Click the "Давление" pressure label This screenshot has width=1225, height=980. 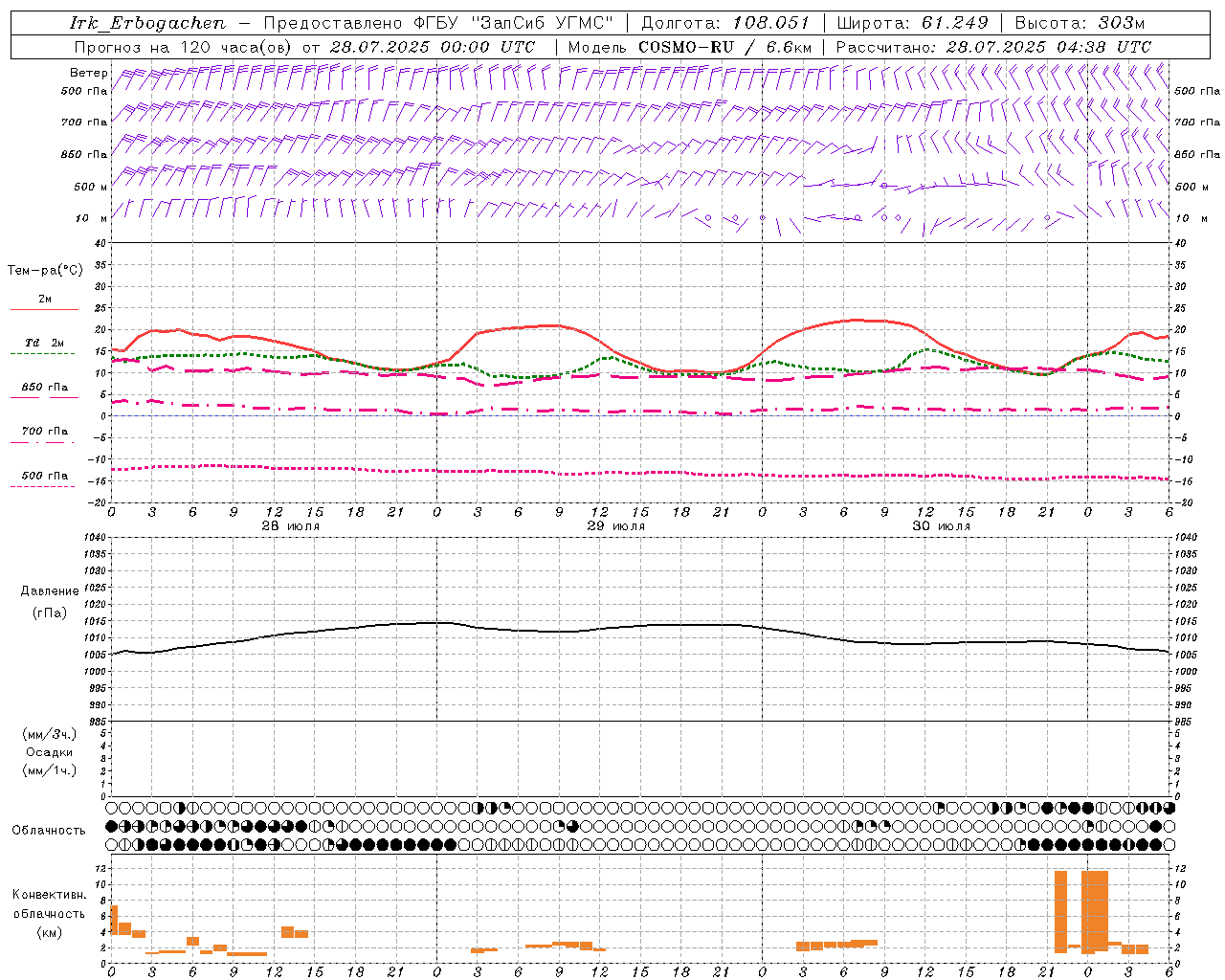50,591
